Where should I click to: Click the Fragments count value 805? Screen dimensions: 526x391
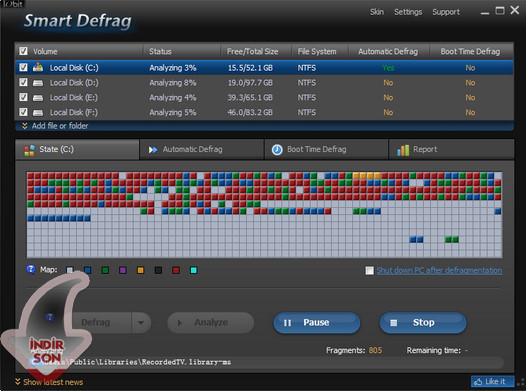tap(375, 350)
